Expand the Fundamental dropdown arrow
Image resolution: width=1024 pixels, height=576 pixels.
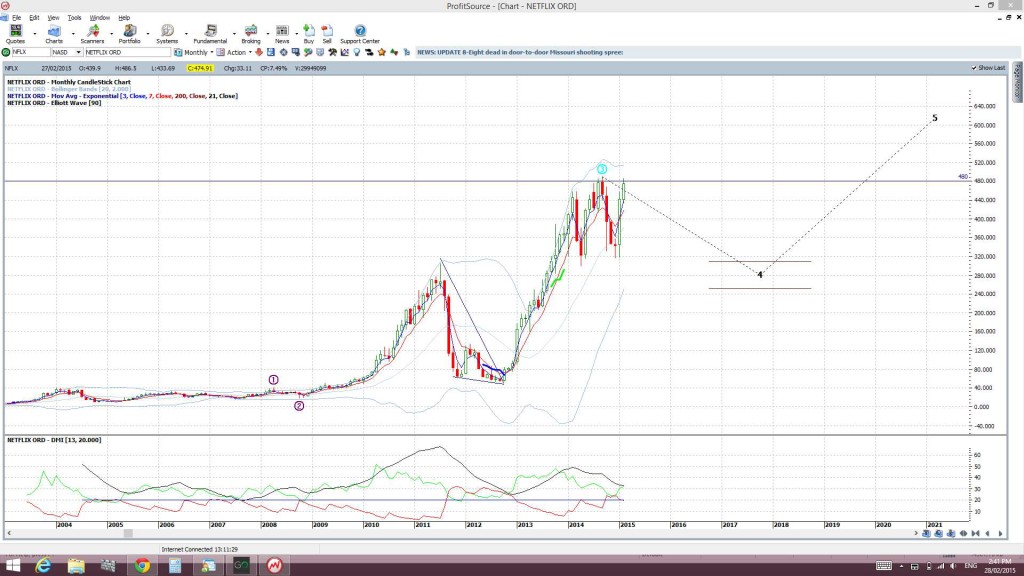pyautogui.click(x=234, y=33)
